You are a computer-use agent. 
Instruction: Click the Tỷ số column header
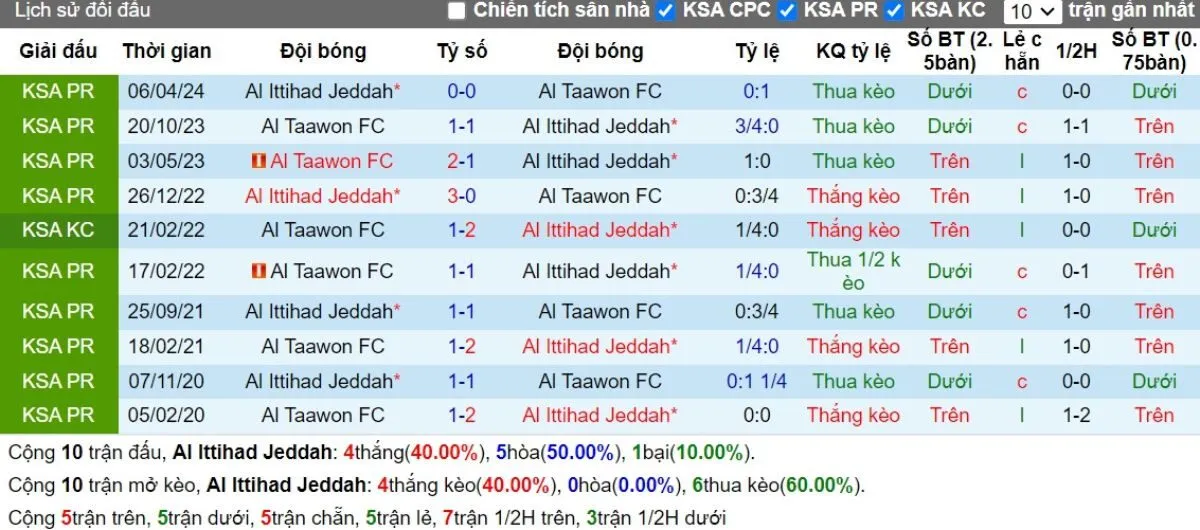461,51
